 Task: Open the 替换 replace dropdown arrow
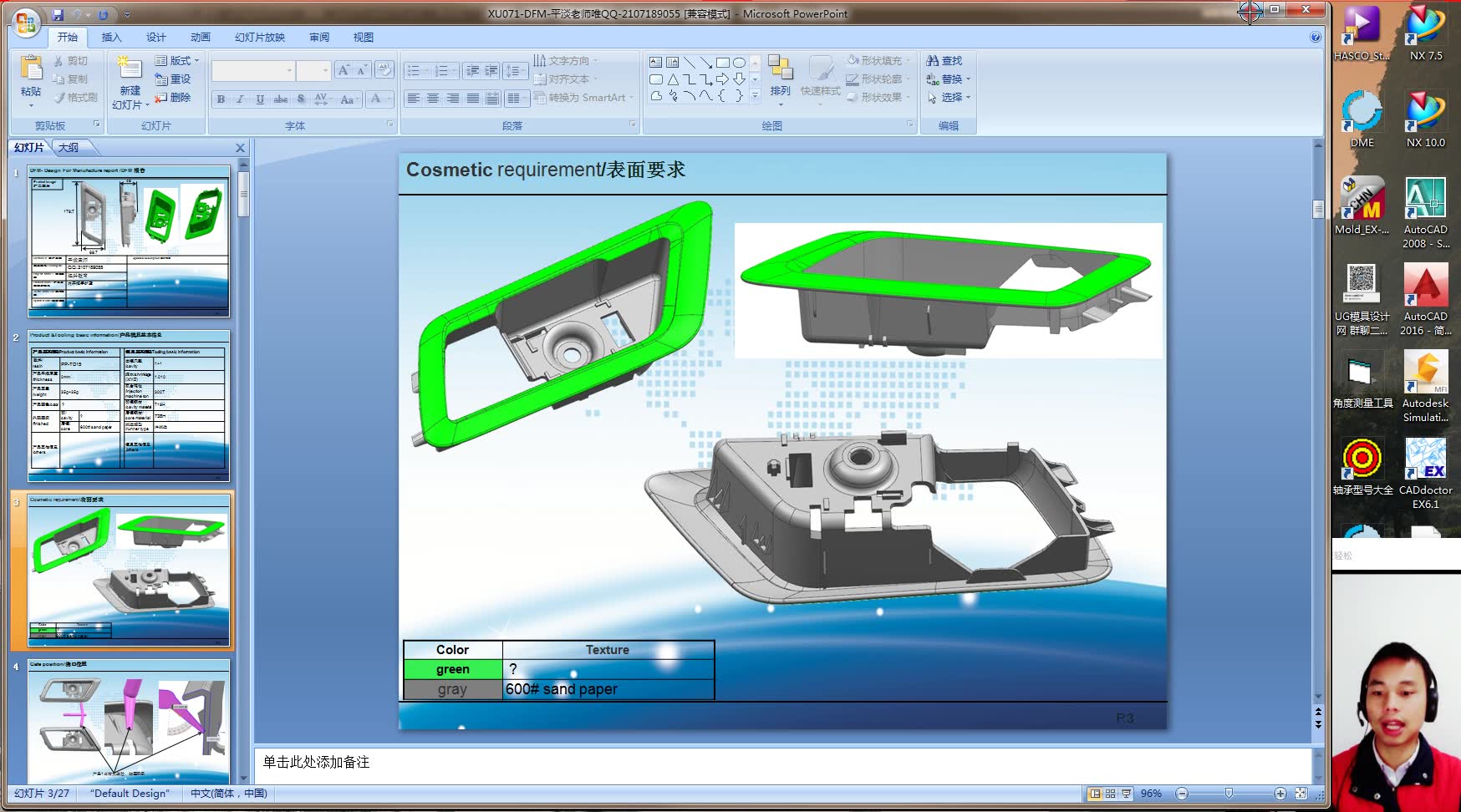968,79
